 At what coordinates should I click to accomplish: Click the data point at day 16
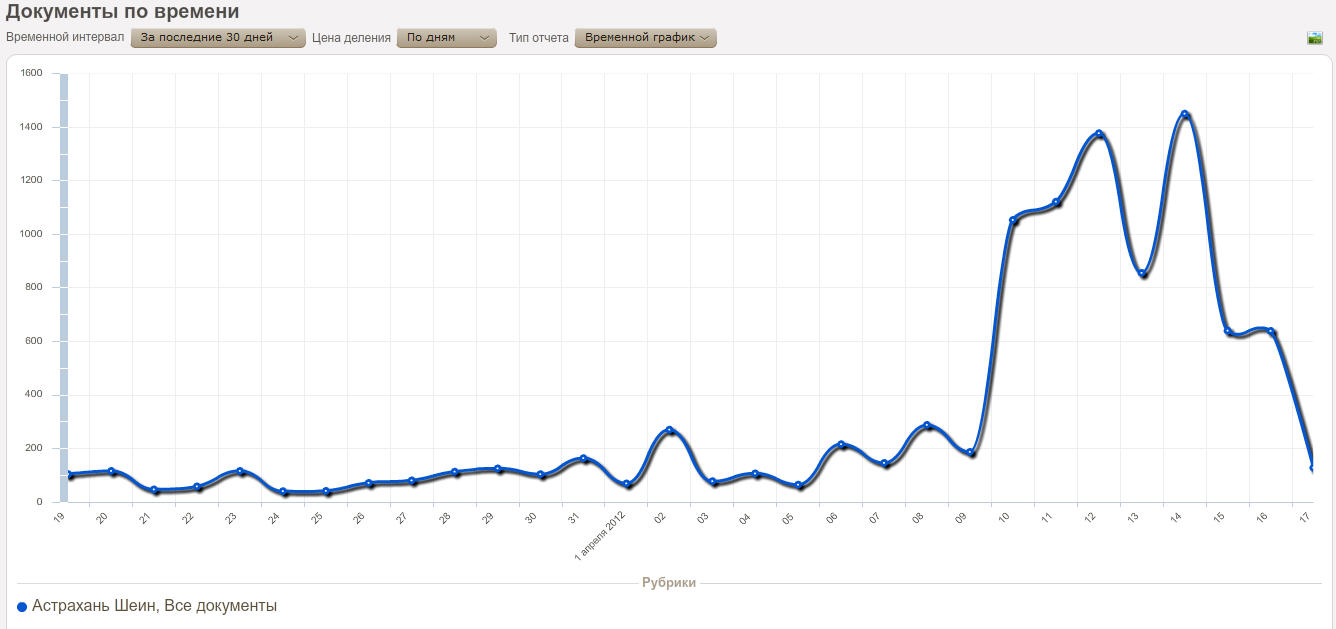click(1270, 332)
